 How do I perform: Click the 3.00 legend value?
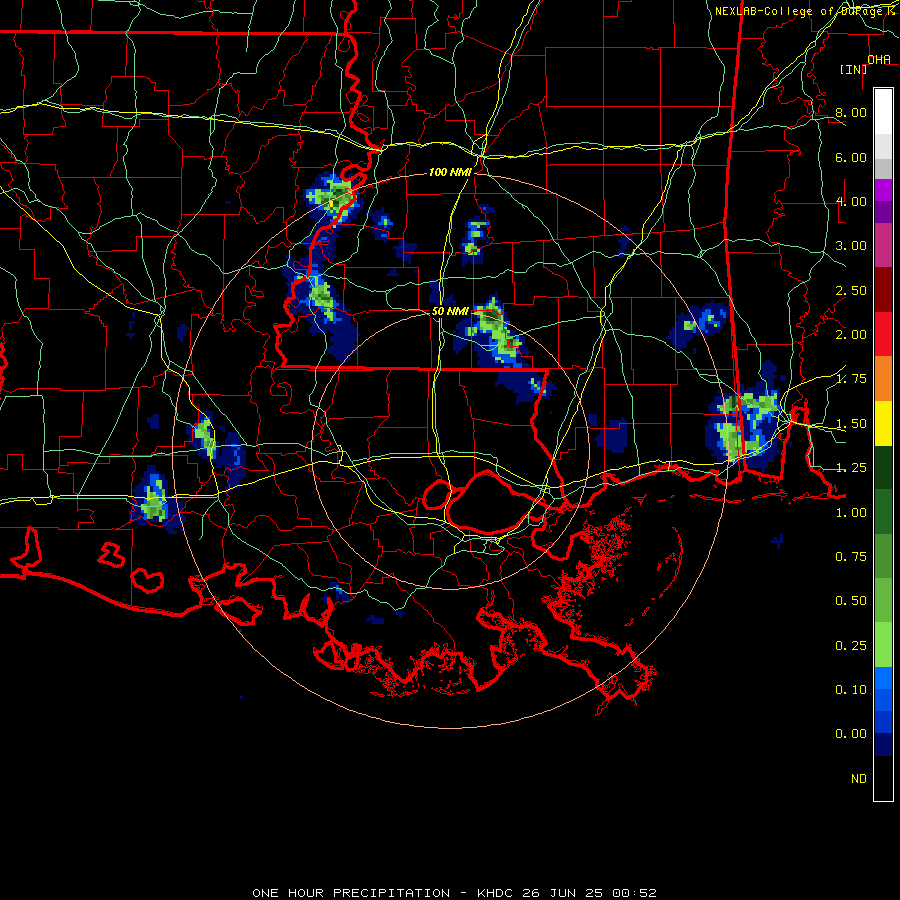pyautogui.click(x=851, y=246)
